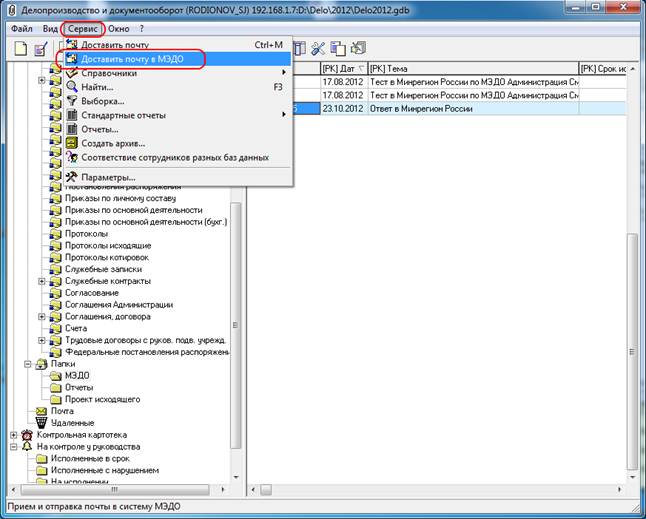
Task: Click the Папки folder icon in tree
Action: 41,364
